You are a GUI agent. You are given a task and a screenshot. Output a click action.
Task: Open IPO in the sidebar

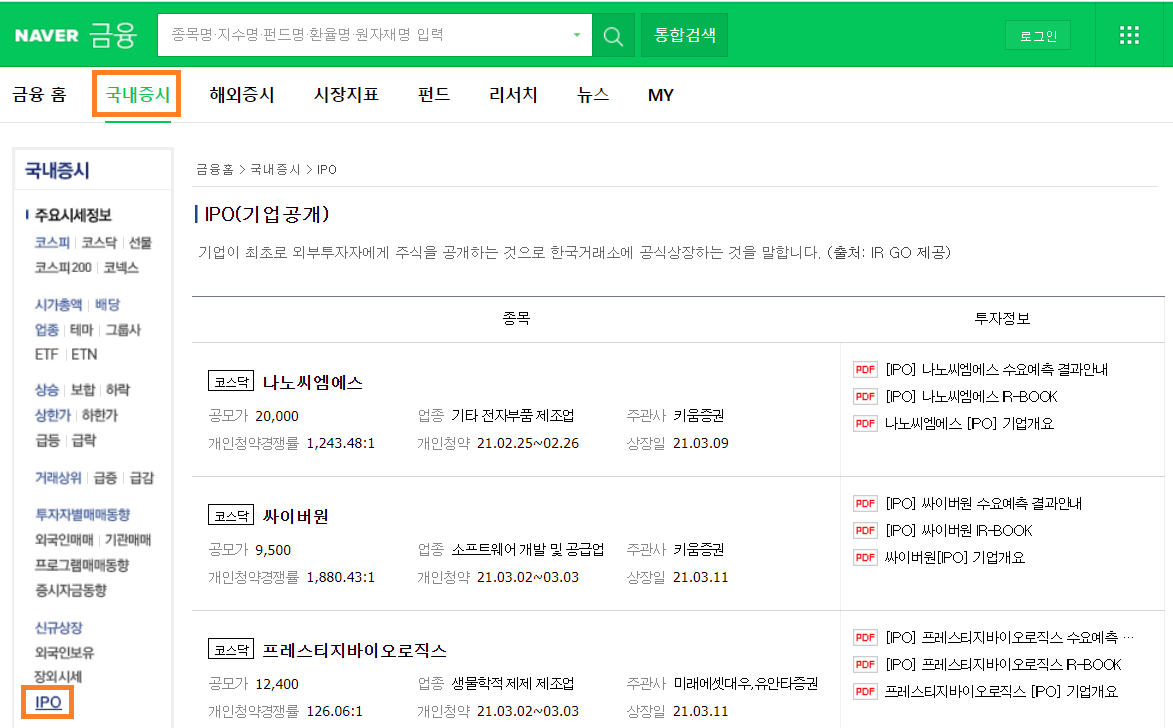[48, 703]
